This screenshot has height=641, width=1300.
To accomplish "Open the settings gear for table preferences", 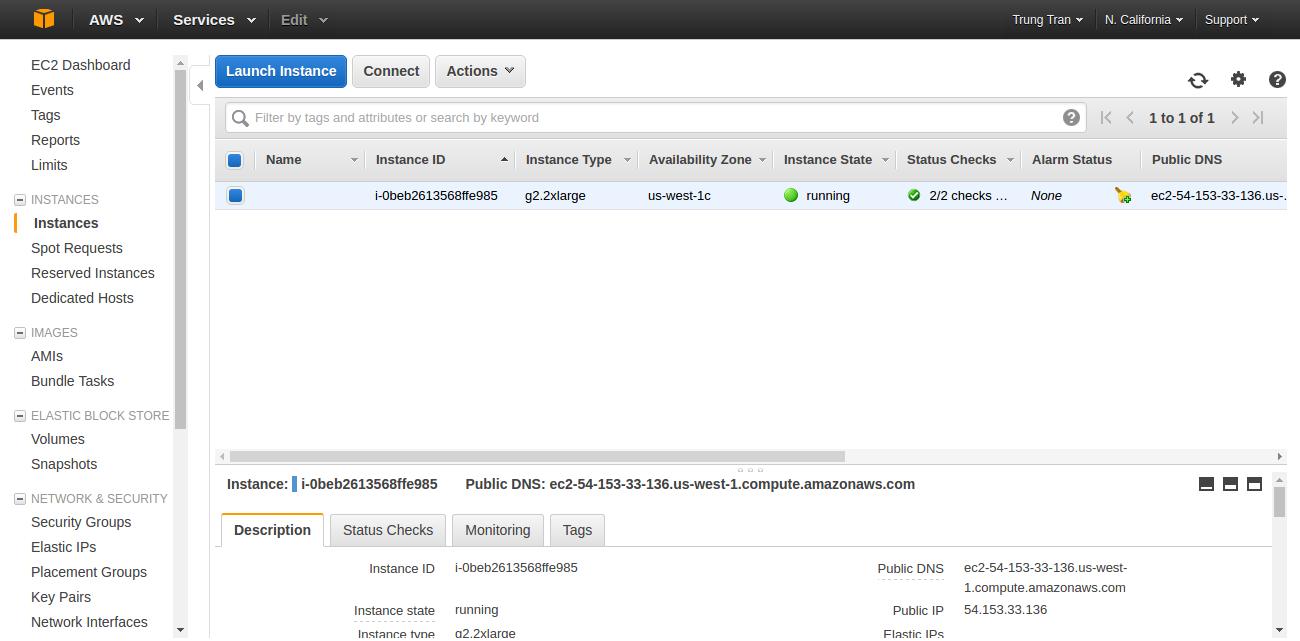I will 1238,79.
